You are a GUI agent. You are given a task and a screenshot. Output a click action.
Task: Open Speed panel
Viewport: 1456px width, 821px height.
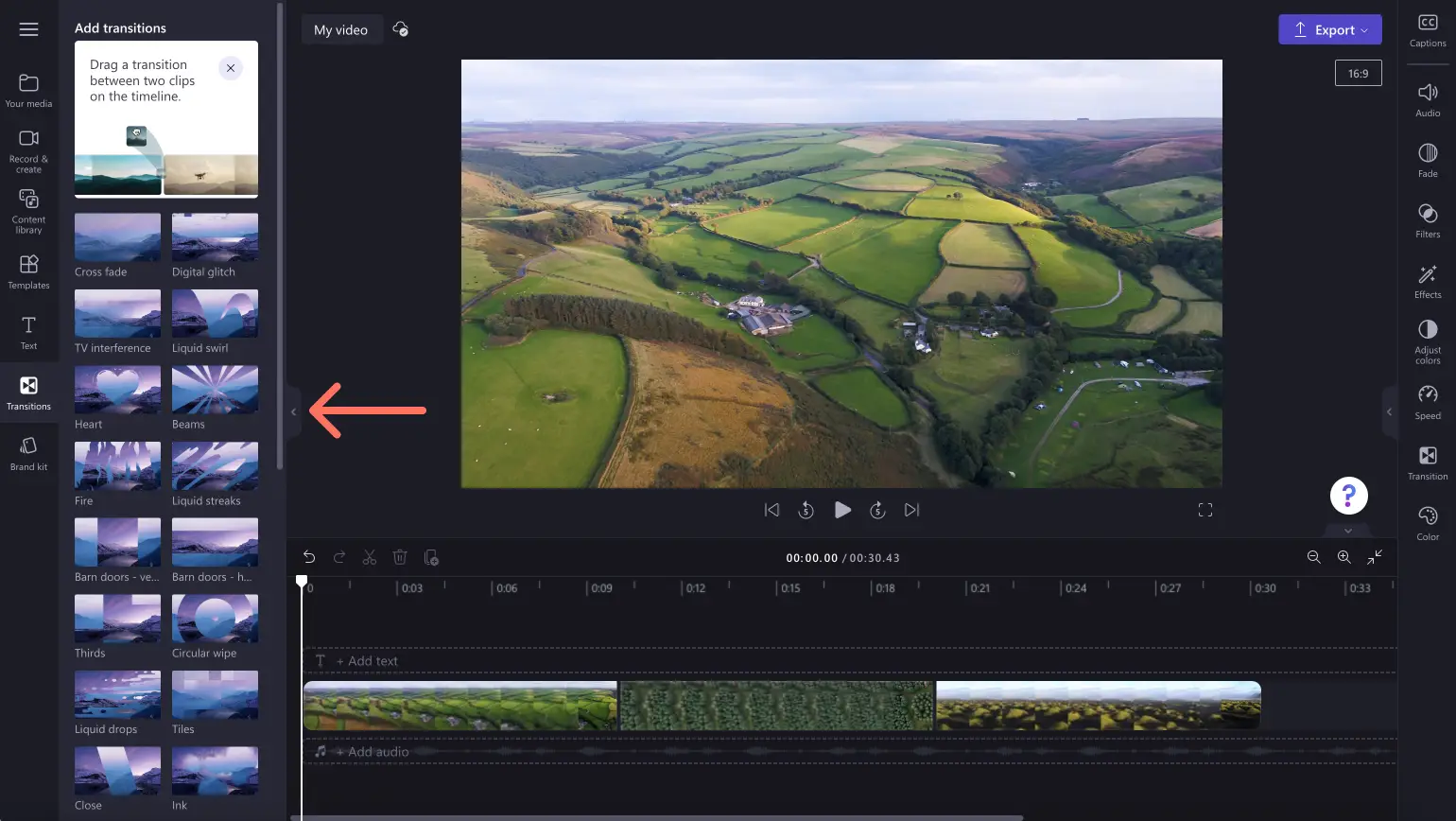tap(1428, 403)
